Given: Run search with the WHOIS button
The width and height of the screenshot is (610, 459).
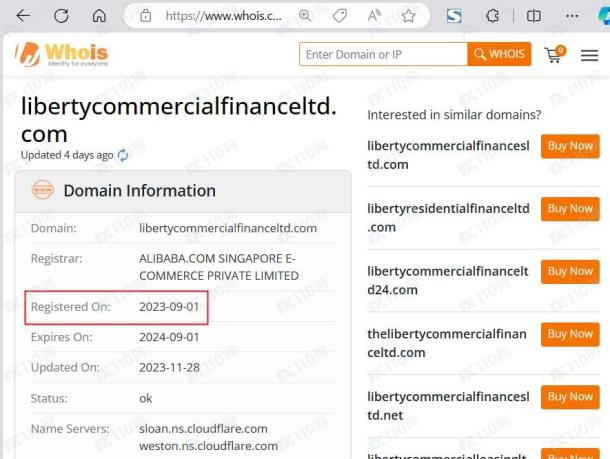Looking at the screenshot, I should (x=499, y=54).
